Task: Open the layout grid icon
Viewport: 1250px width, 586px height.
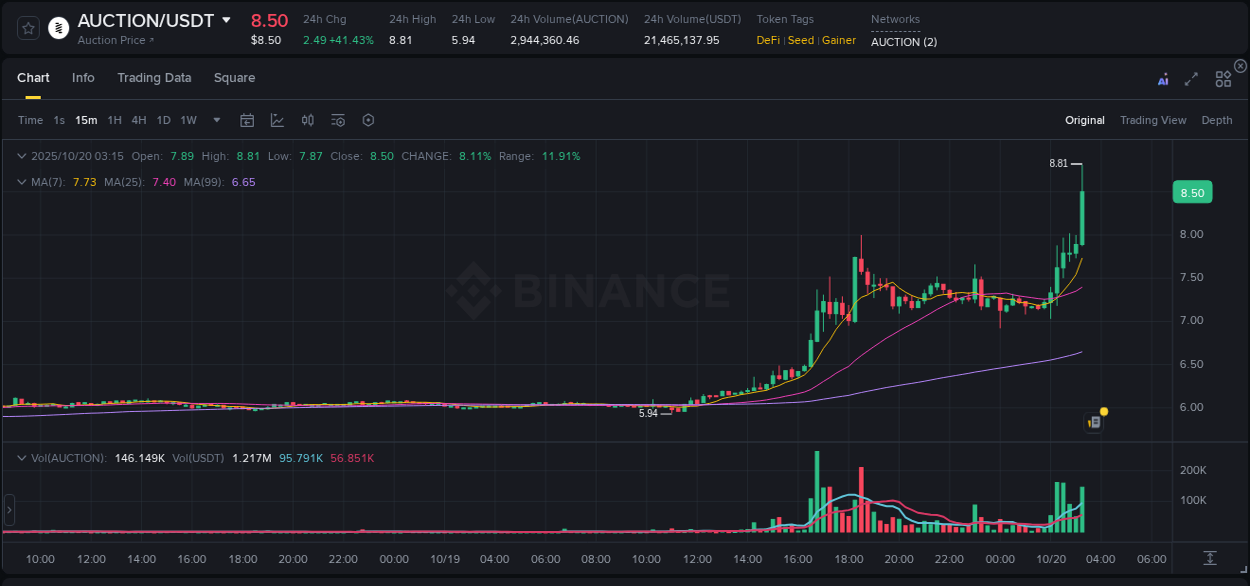Action: pyautogui.click(x=1222, y=78)
